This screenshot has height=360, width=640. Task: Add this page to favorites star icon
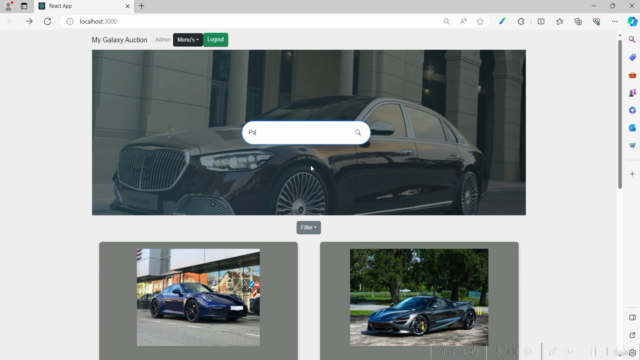[480, 22]
